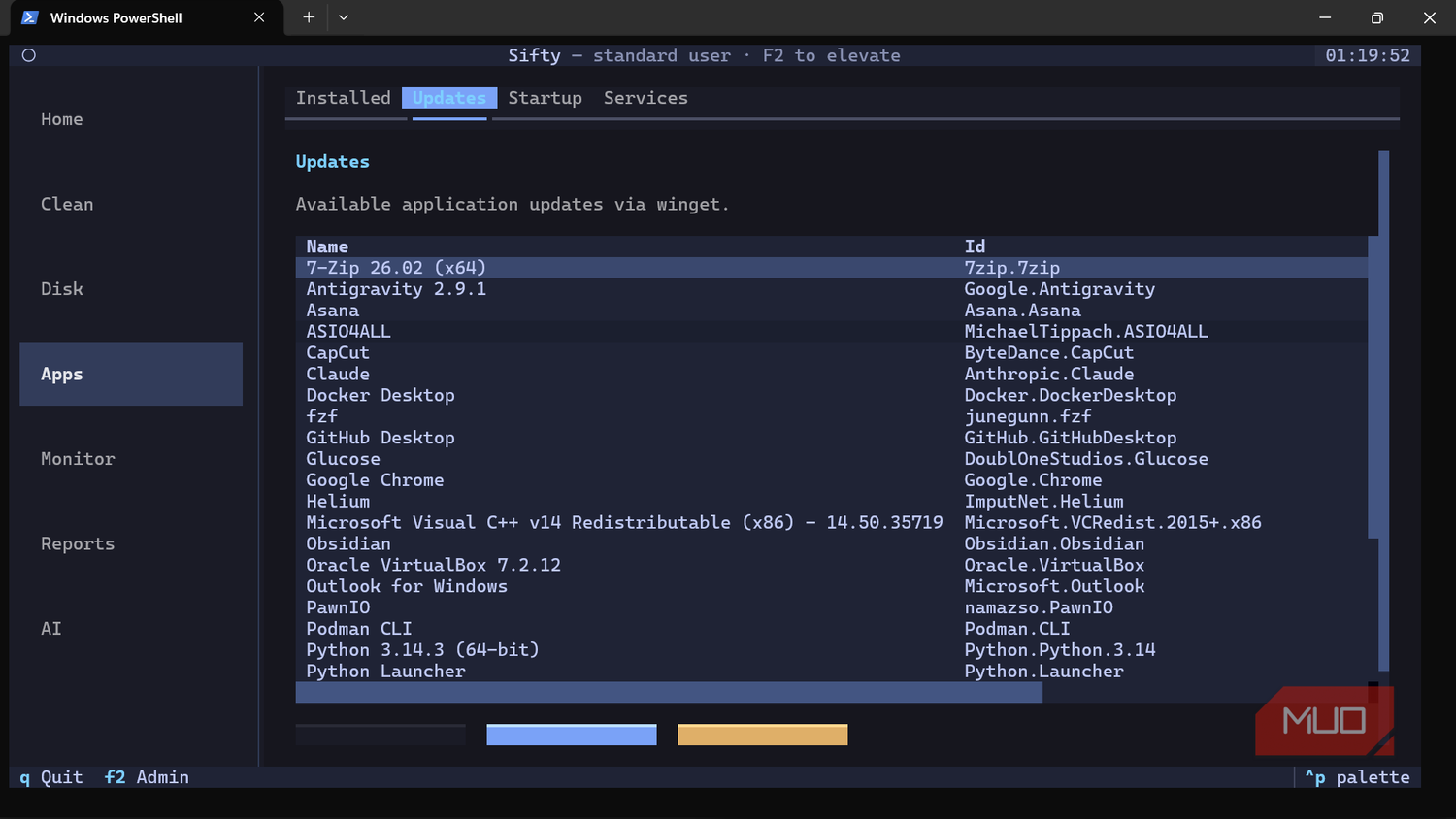Click the Microsoft.VCRedist.2015+.x86 Id cell
1456x819 pixels.
1112,523
